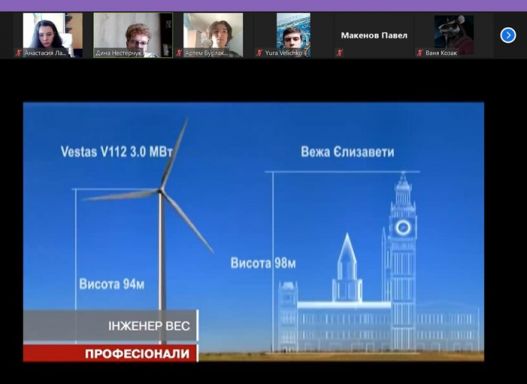Click muted mic icon under Макенов Павел
527x384 pixels.
(x=339, y=53)
